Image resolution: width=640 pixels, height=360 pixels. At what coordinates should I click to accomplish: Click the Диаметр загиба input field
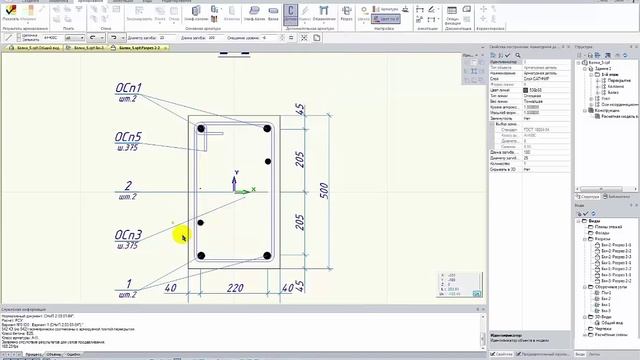click(167, 38)
